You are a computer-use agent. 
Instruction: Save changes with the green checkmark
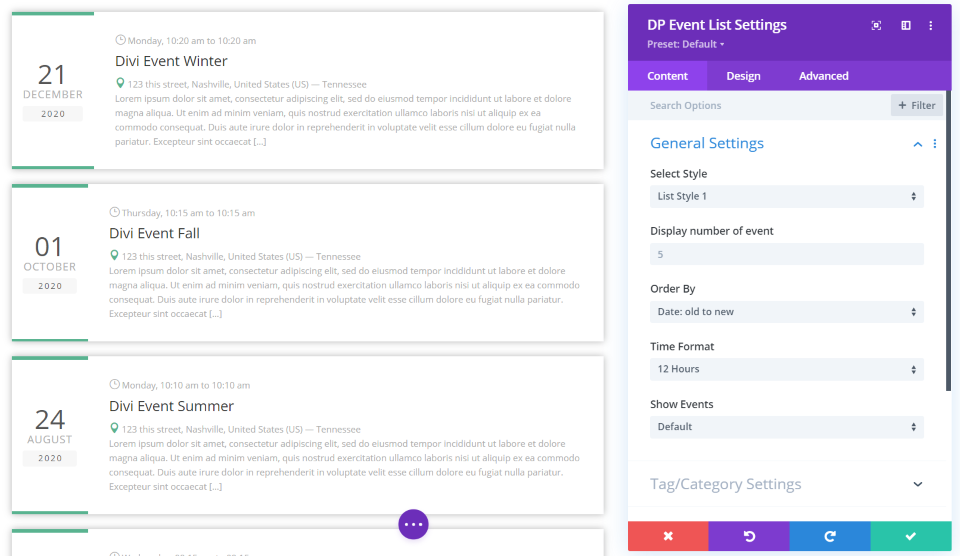tap(911, 536)
